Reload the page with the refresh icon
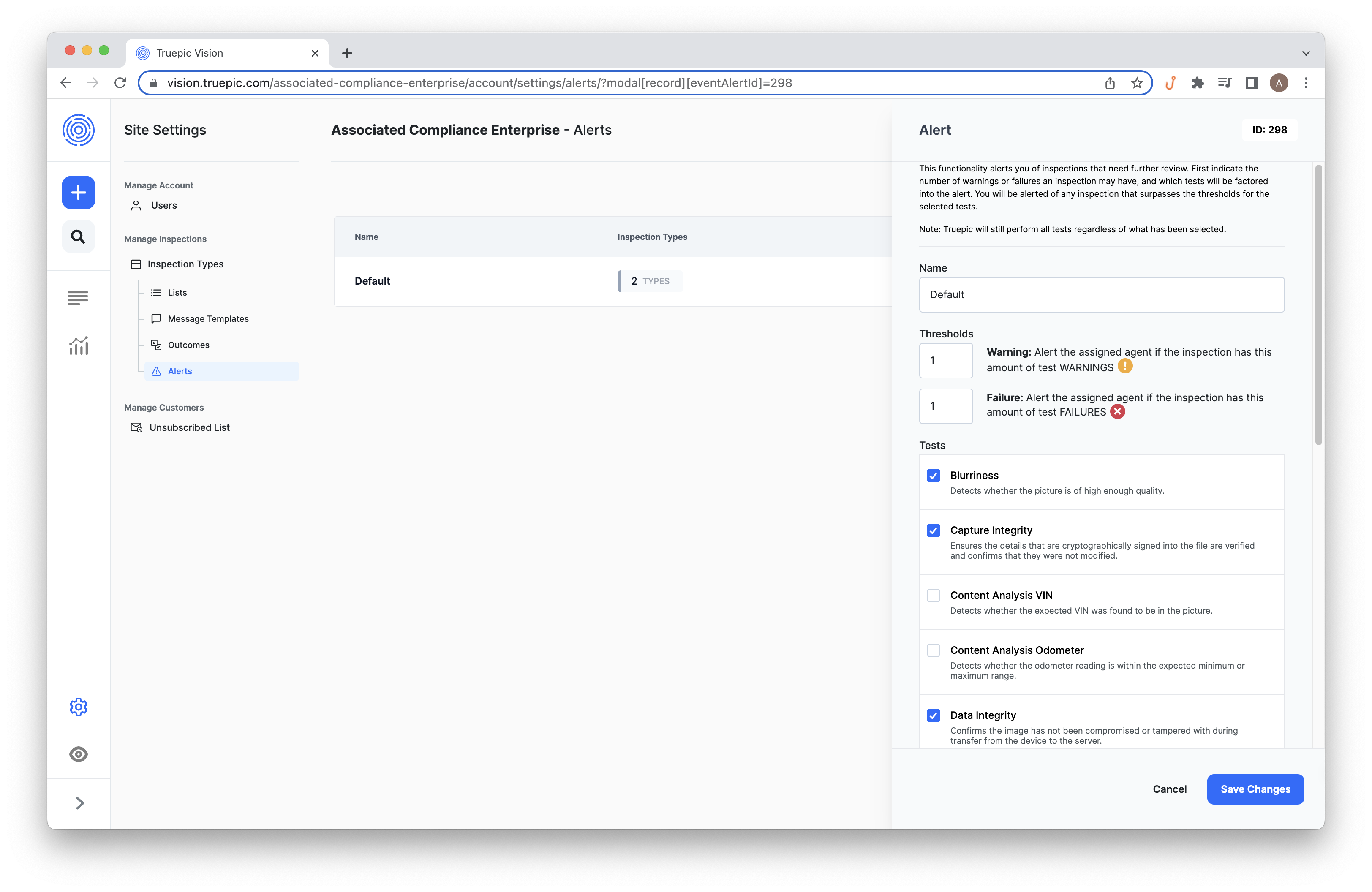The height and width of the screenshot is (892, 1372). click(120, 83)
